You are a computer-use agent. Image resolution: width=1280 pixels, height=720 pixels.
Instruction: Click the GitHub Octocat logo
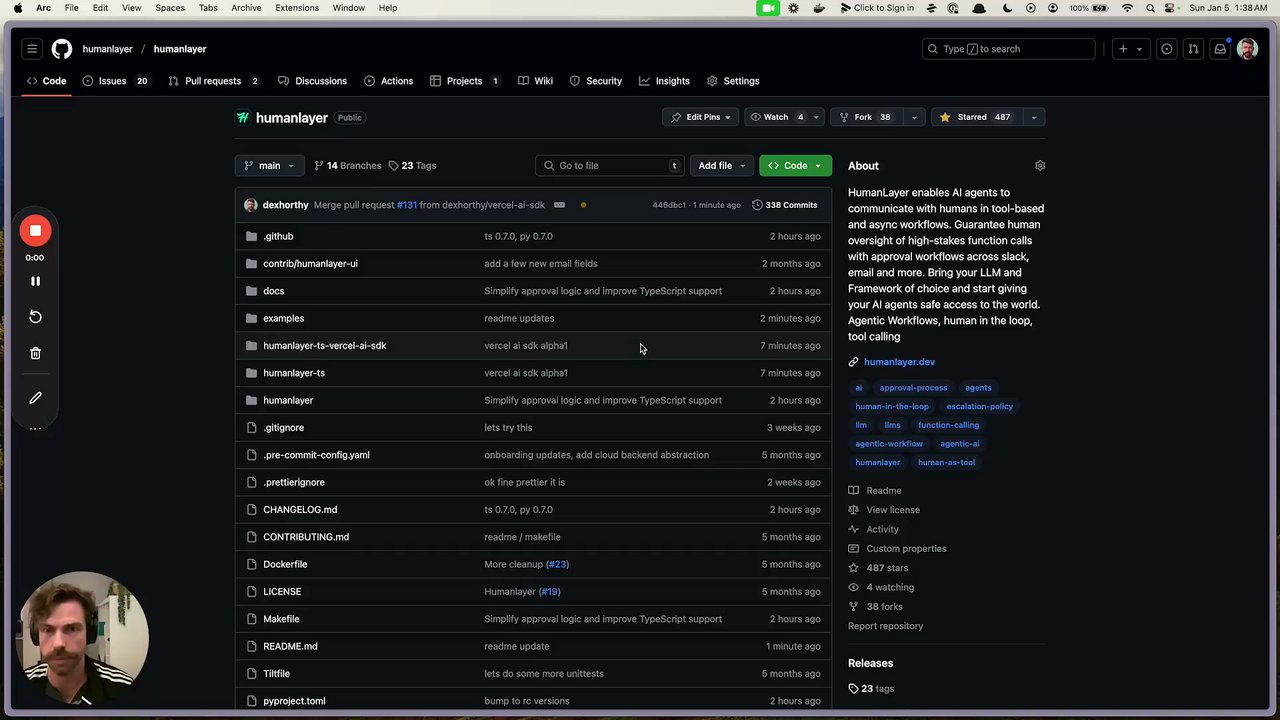coord(62,49)
